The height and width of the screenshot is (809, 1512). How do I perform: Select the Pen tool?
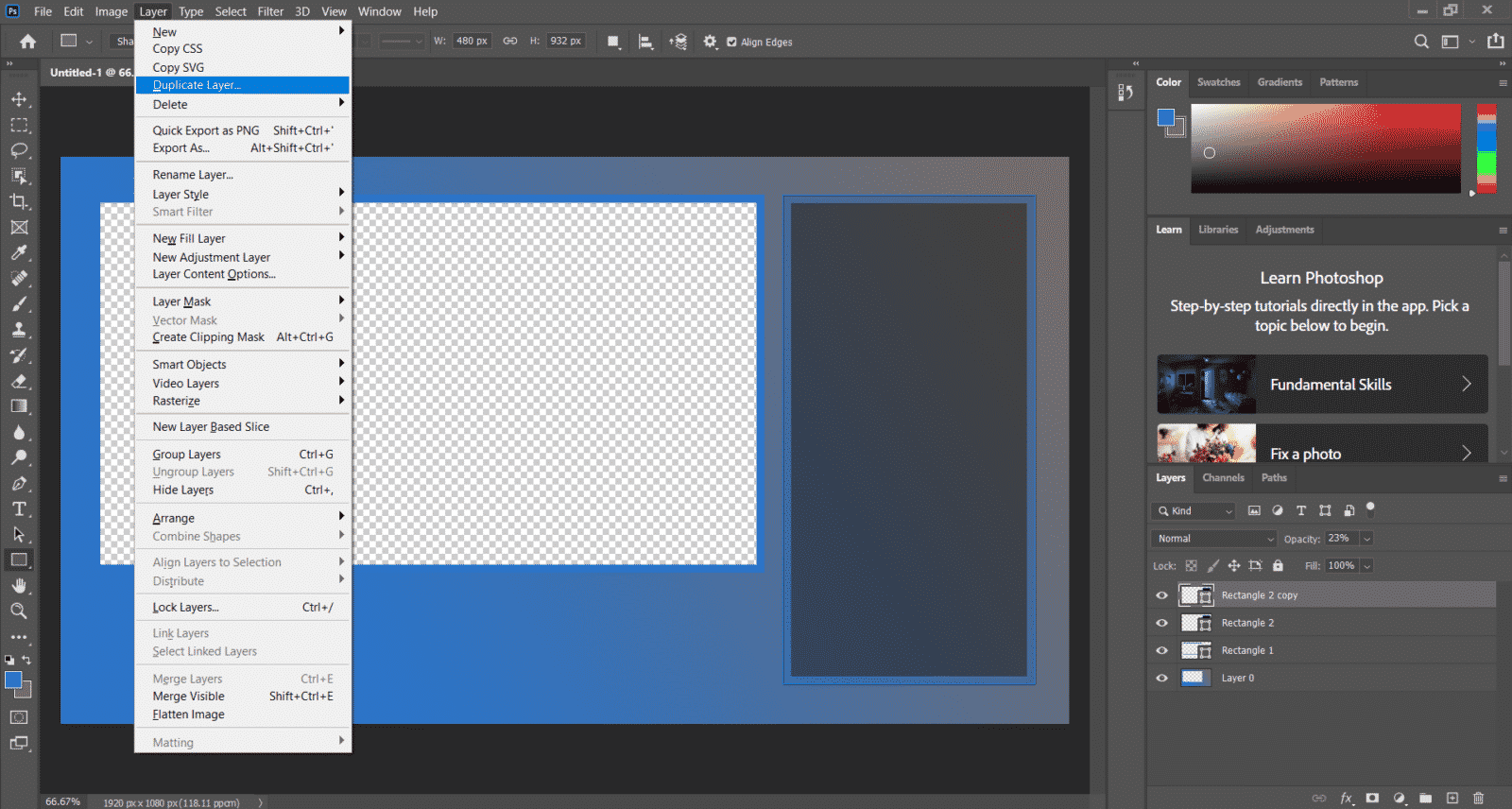[x=19, y=483]
